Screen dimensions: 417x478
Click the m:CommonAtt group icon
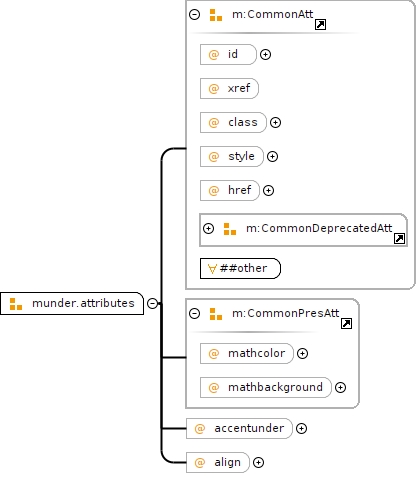click(x=216, y=15)
